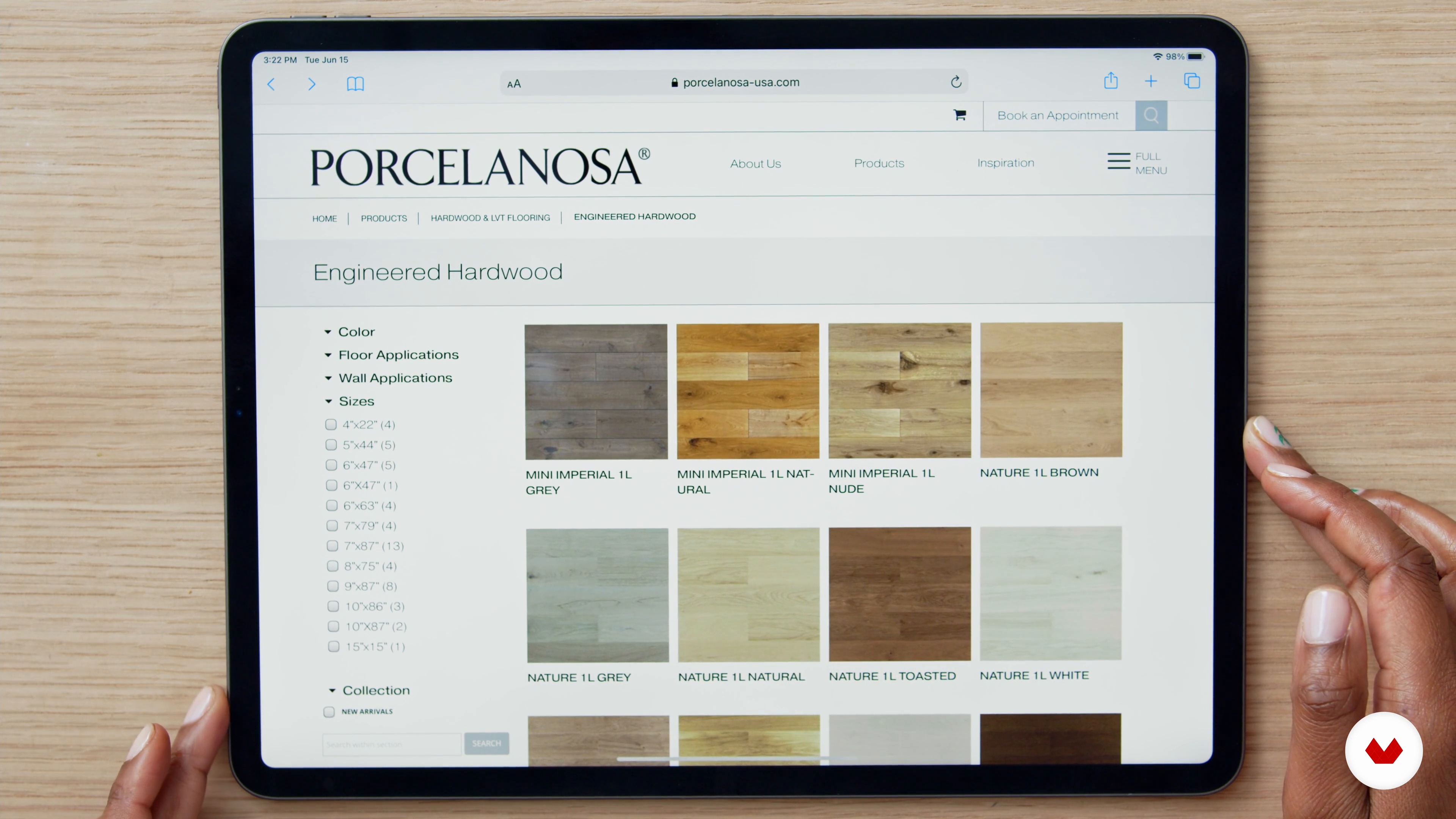Check the 7"x87" size filter

coord(333,546)
